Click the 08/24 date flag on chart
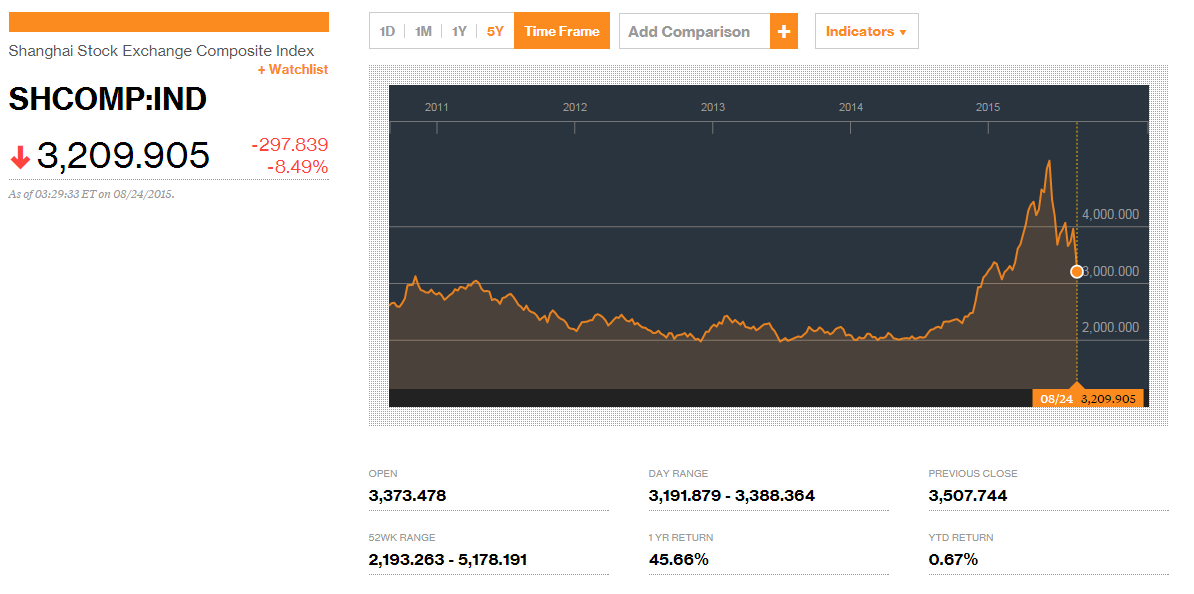The image size is (1194, 594). (x=1056, y=398)
